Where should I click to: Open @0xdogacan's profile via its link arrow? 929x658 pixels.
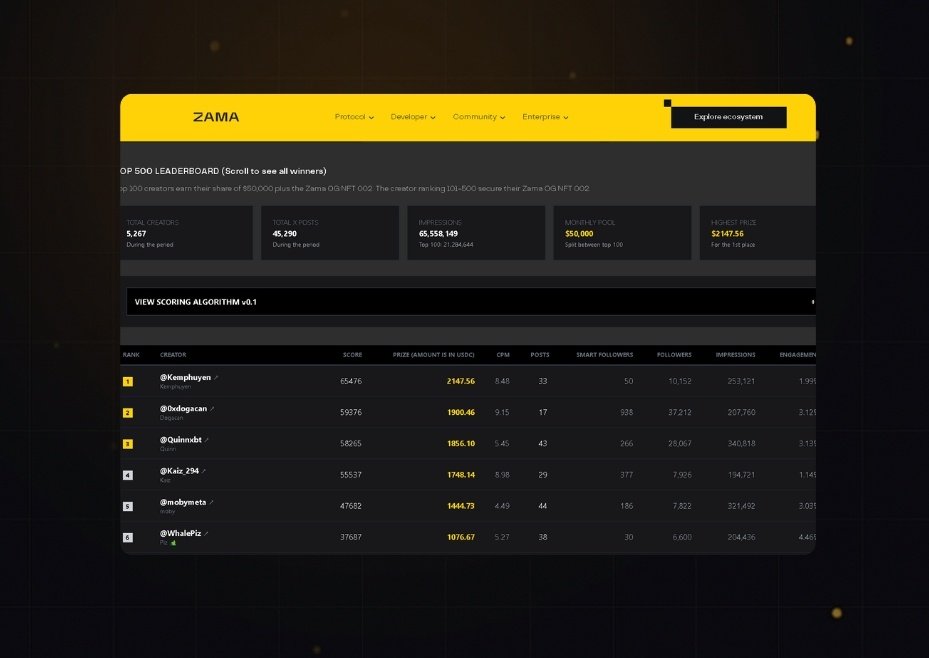(x=212, y=408)
